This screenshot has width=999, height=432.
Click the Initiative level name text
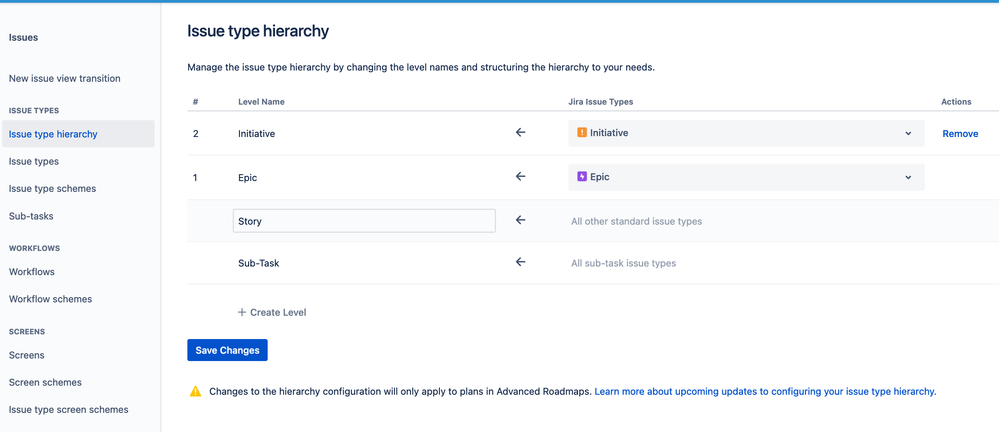pyautogui.click(x=257, y=134)
